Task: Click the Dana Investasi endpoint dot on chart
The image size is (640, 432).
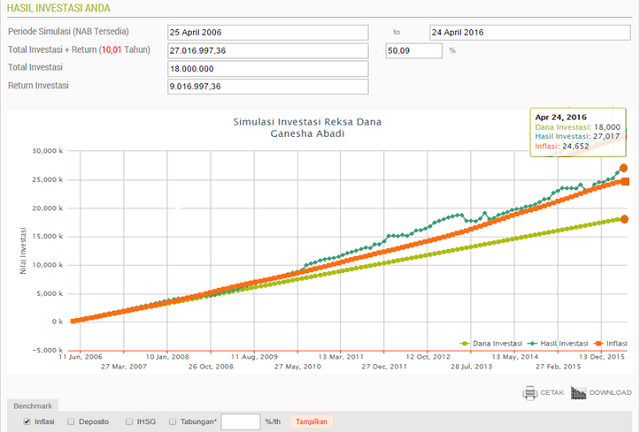Action: pyautogui.click(x=624, y=219)
